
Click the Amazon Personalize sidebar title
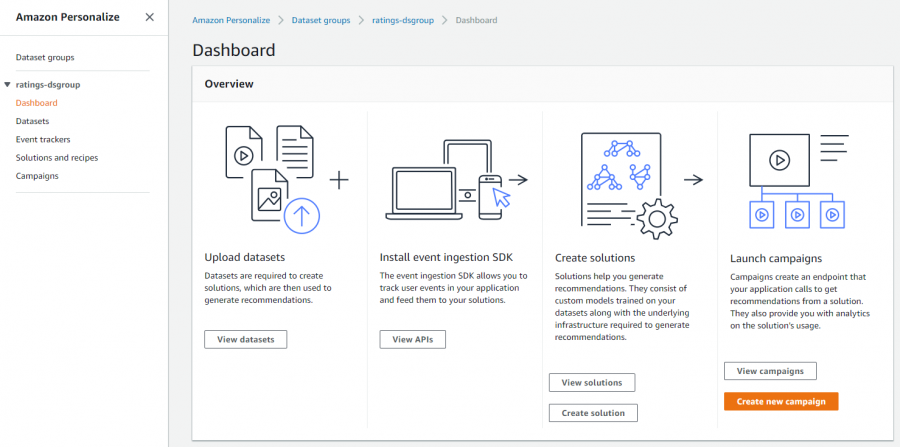tap(68, 17)
